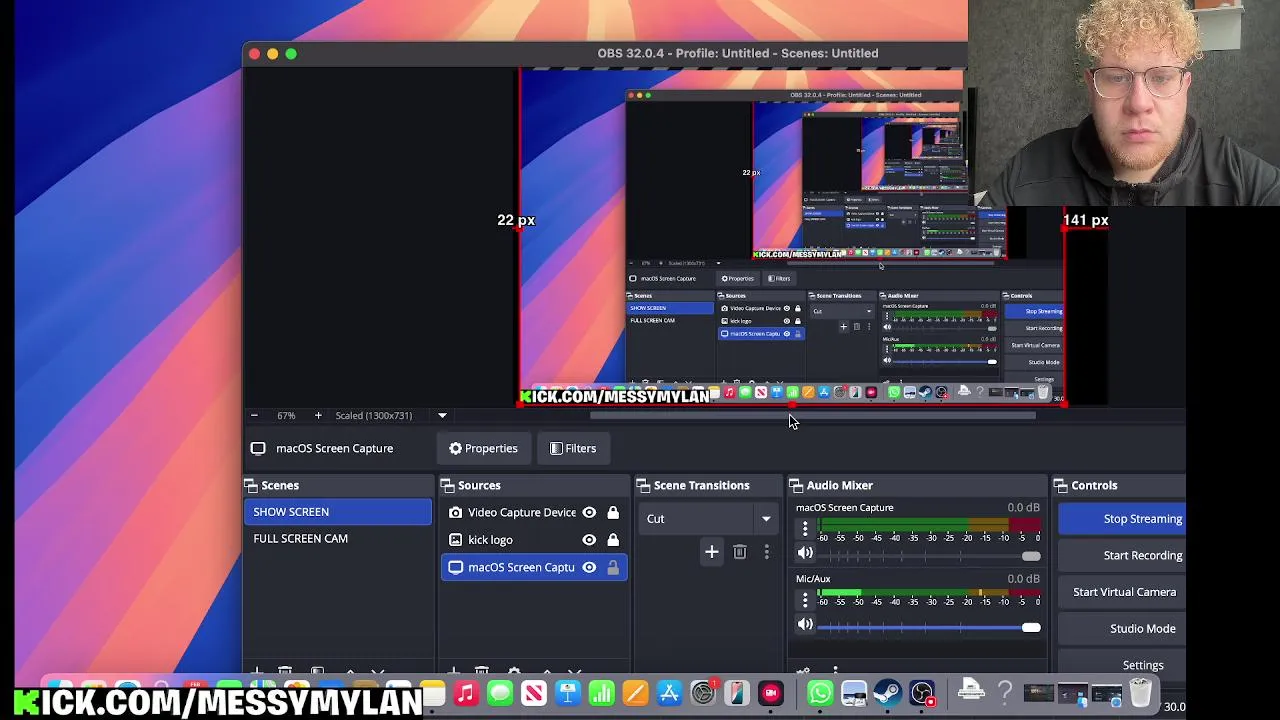Open the App Store Dock icon
Viewport: 1280px width, 720px height.
(x=670, y=693)
